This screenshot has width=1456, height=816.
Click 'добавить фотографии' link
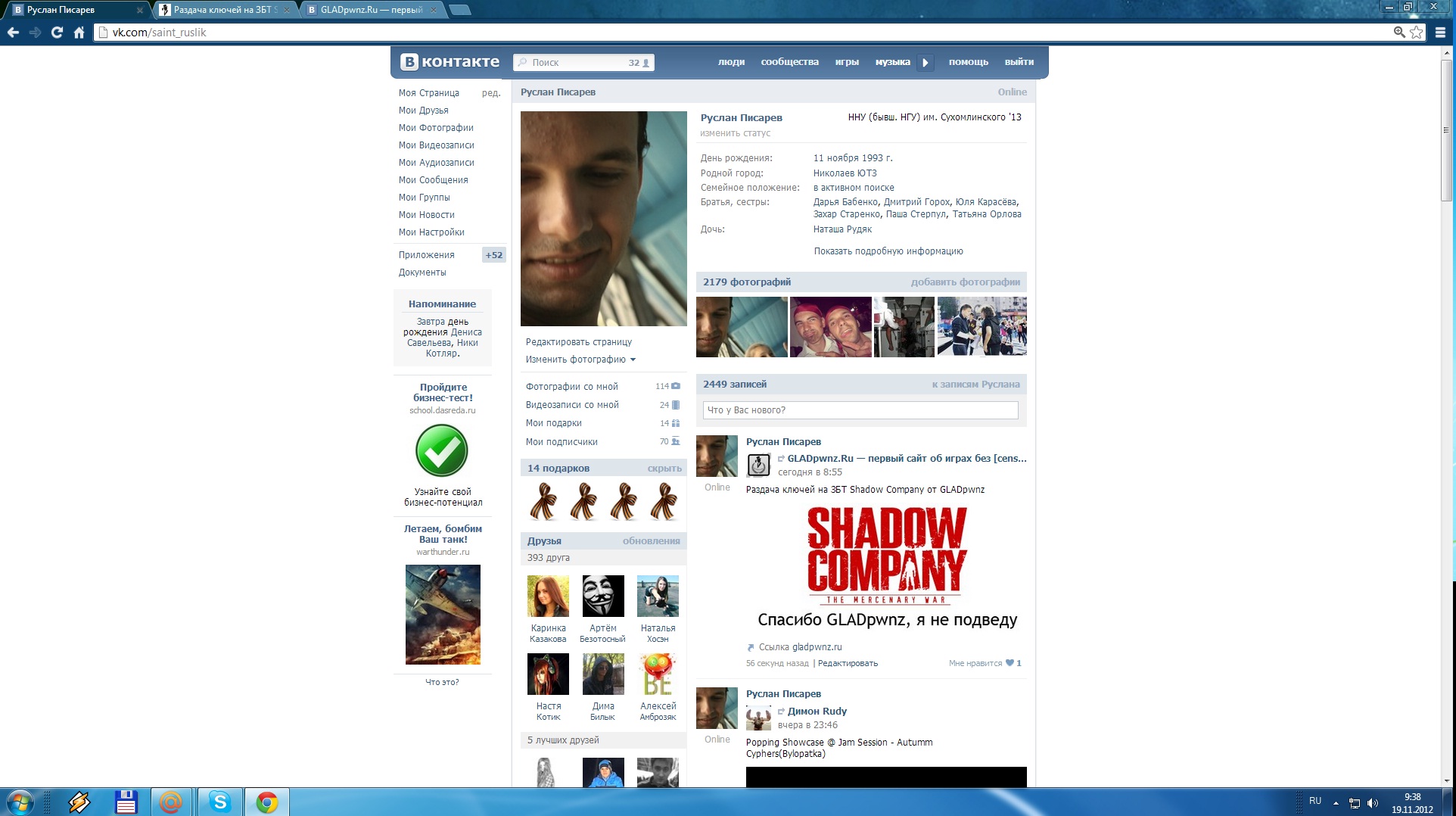pos(965,282)
